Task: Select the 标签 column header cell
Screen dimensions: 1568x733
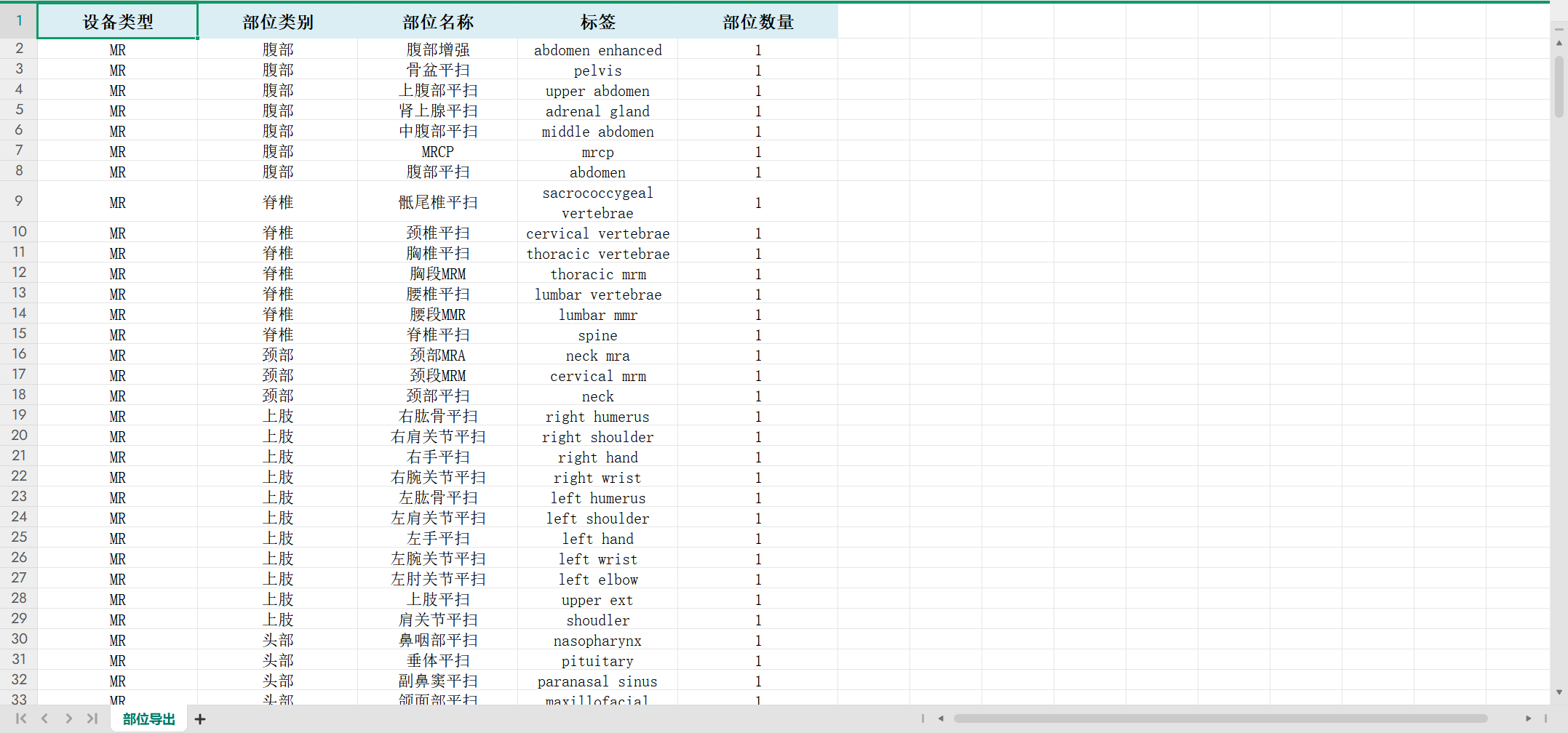Action: point(597,22)
